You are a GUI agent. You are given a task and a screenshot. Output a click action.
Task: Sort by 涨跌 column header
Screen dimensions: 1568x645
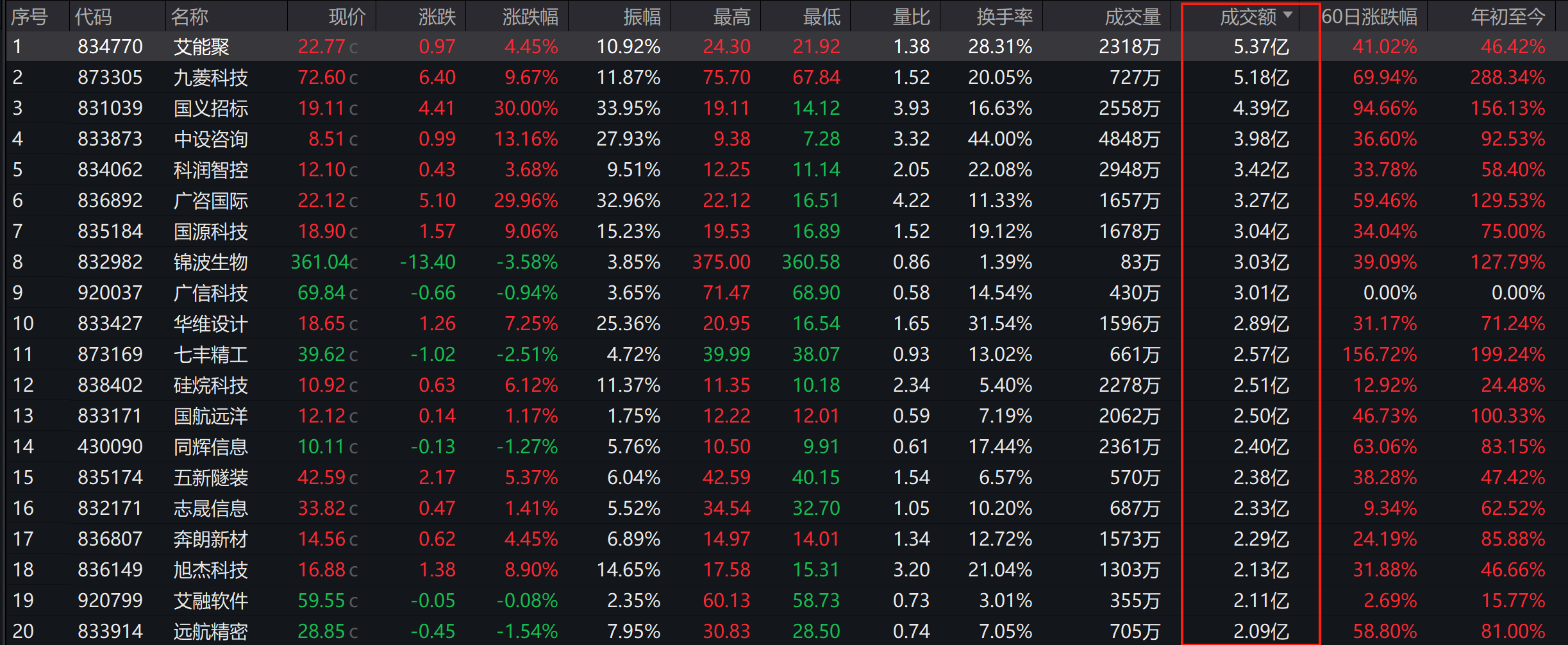click(437, 17)
